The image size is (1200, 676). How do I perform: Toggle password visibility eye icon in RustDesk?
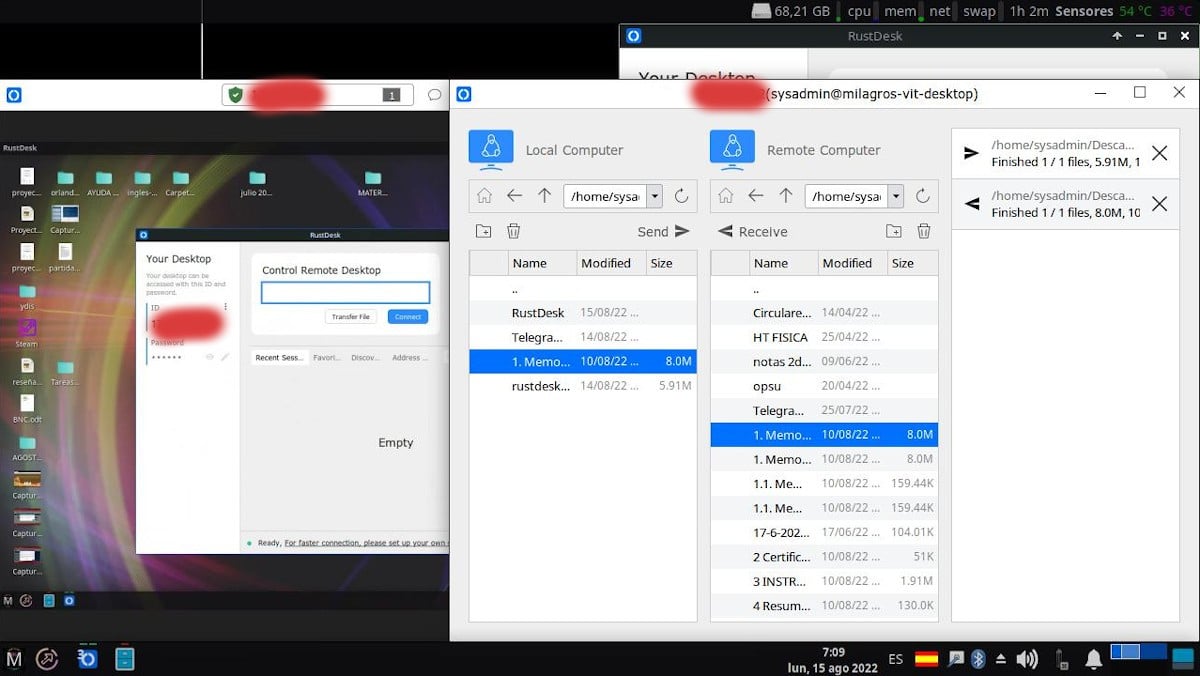pos(210,357)
